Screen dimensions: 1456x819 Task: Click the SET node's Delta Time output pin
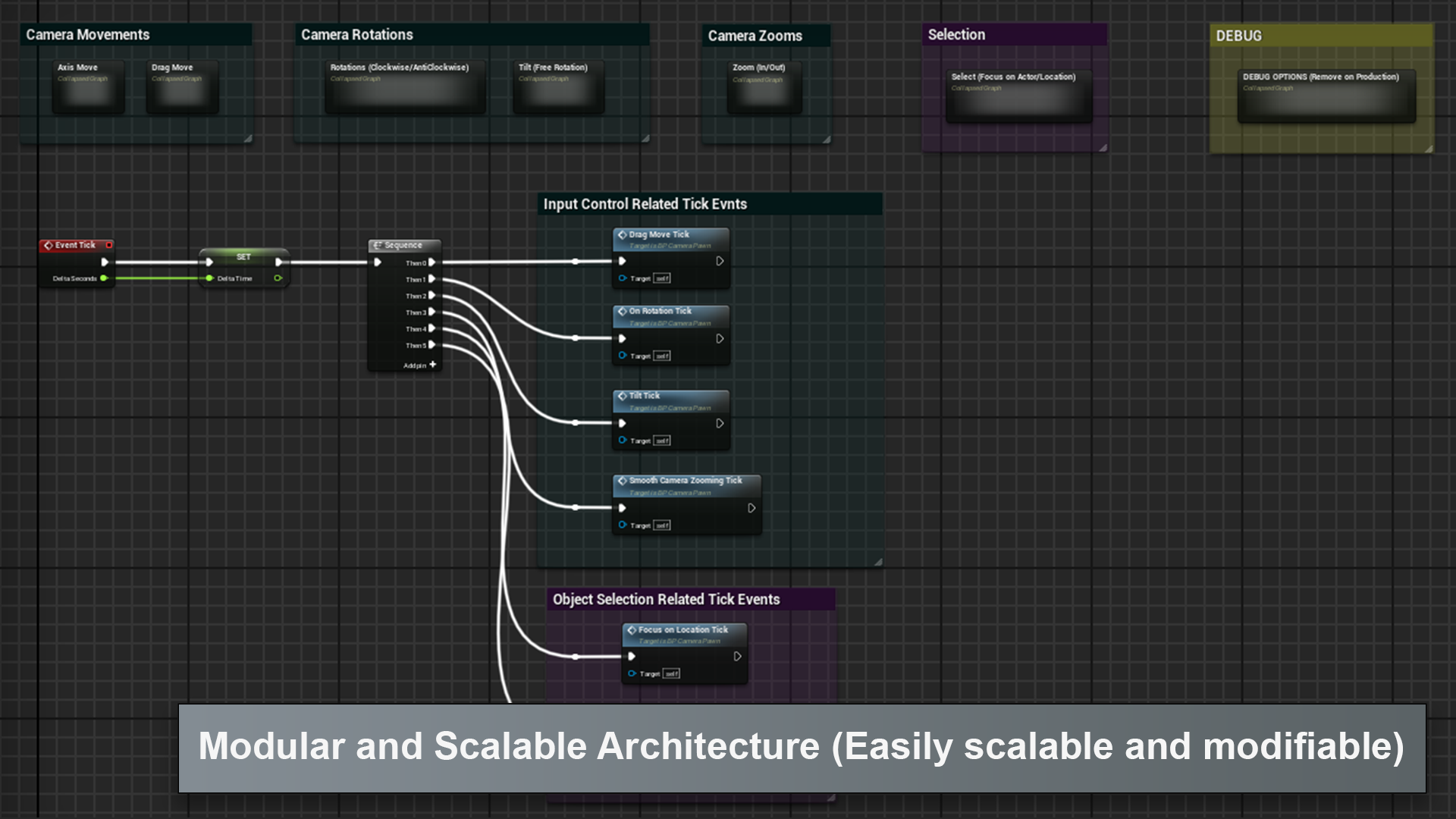[278, 278]
